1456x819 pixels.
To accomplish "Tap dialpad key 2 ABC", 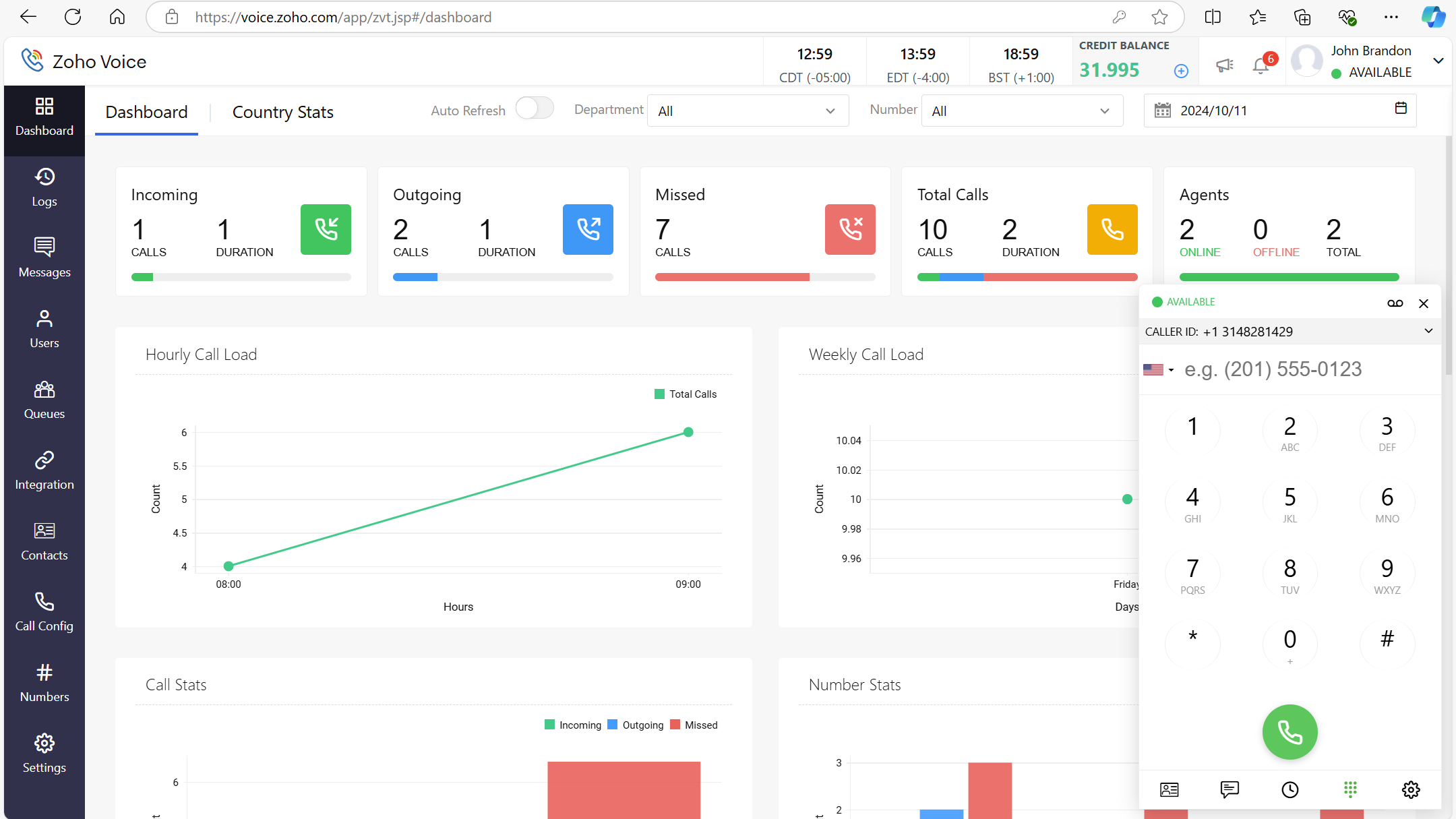I will click(1290, 433).
